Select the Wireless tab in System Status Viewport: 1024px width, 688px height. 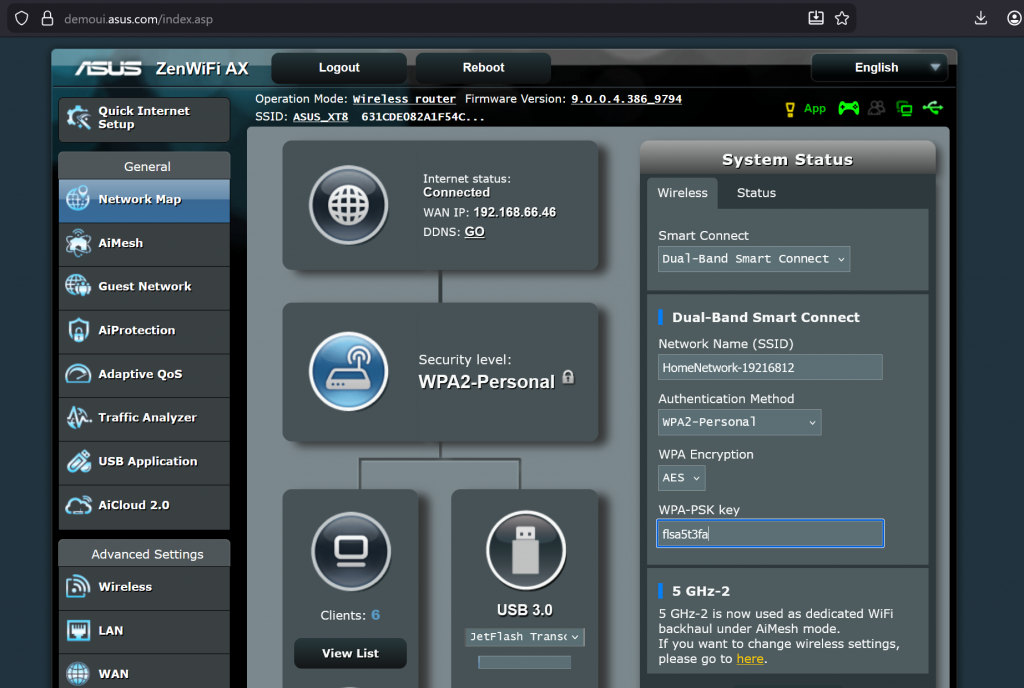(x=682, y=192)
